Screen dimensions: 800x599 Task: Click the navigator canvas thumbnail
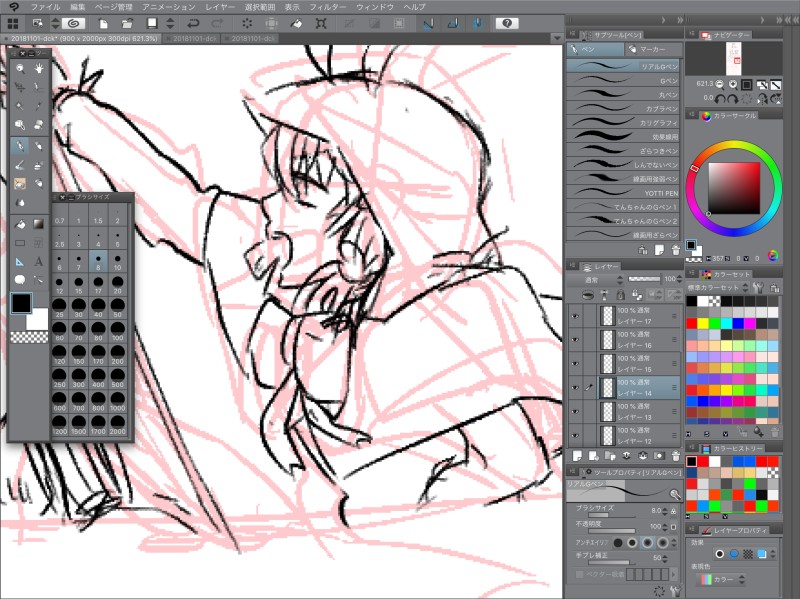[x=733, y=59]
